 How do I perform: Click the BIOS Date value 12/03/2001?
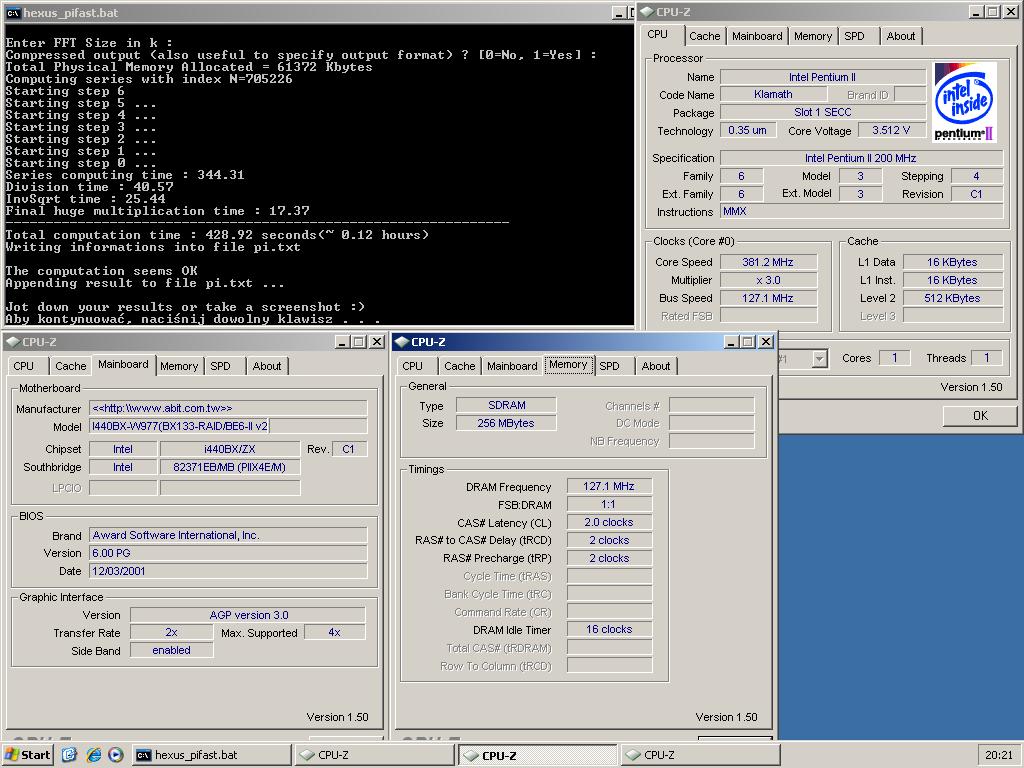(x=228, y=571)
